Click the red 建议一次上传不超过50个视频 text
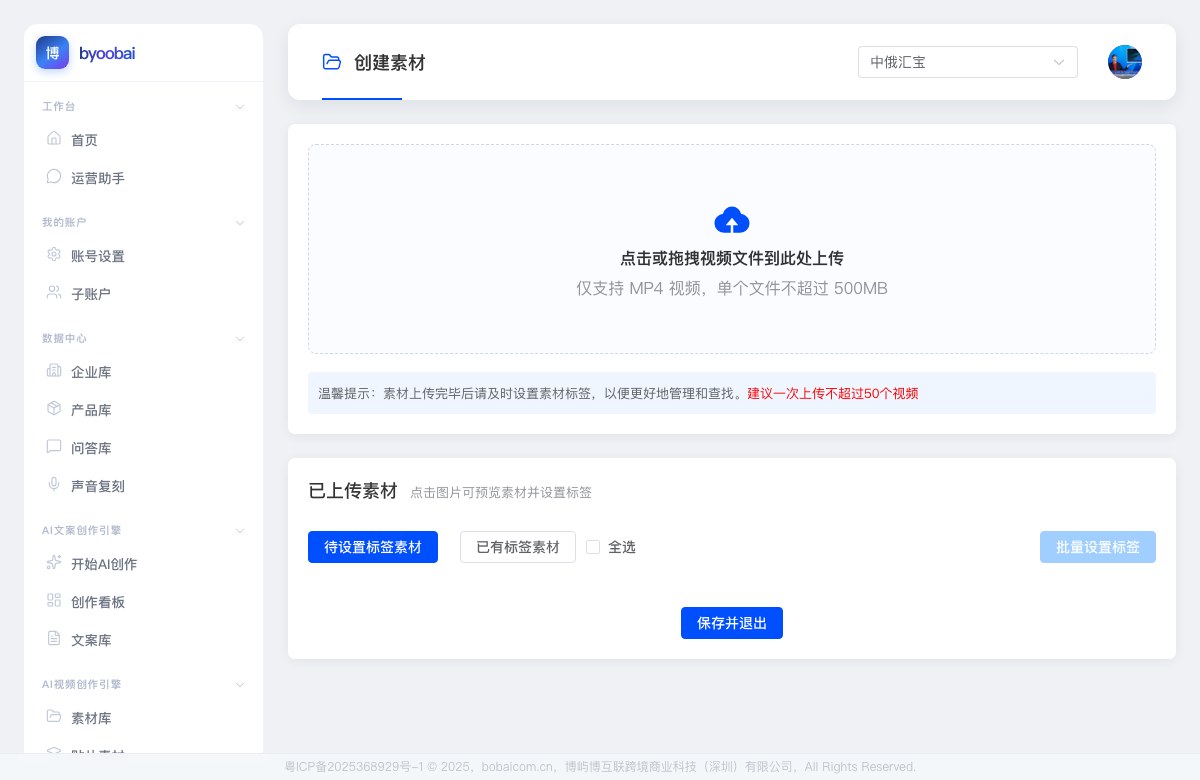The image size is (1200, 780). [833, 393]
